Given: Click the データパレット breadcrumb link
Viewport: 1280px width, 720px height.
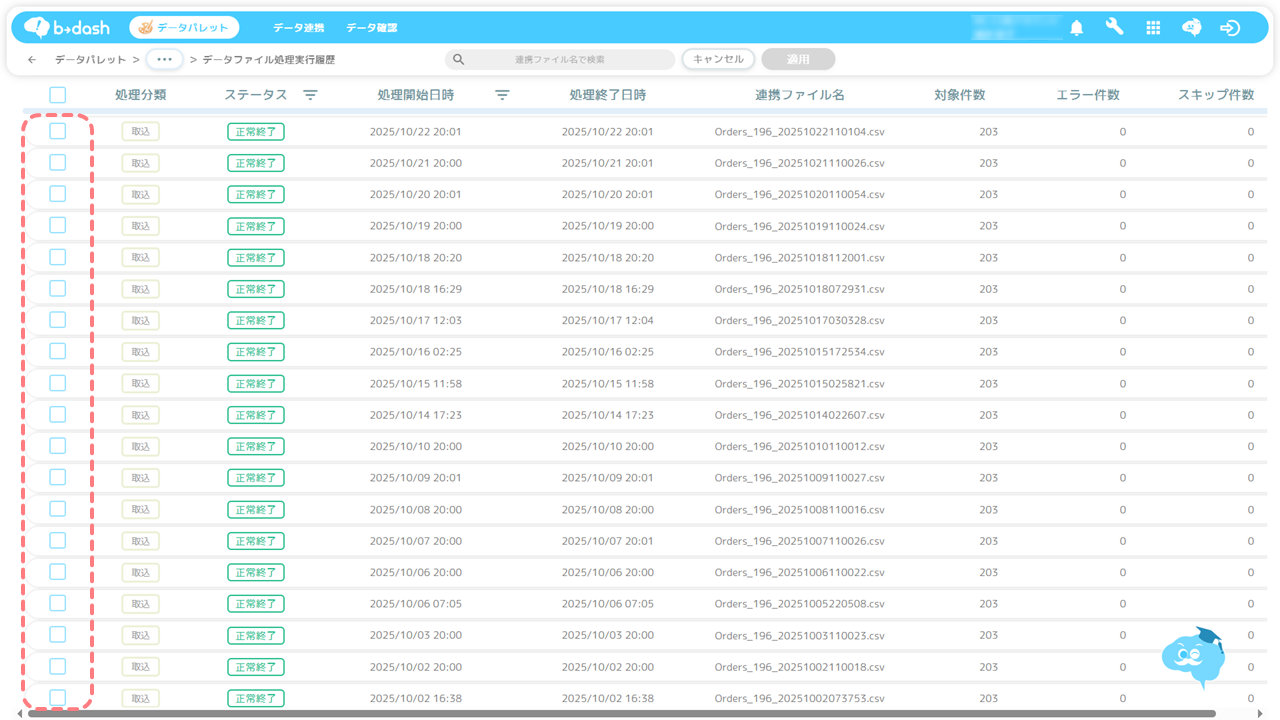Looking at the screenshot, I should pos(90,60).
